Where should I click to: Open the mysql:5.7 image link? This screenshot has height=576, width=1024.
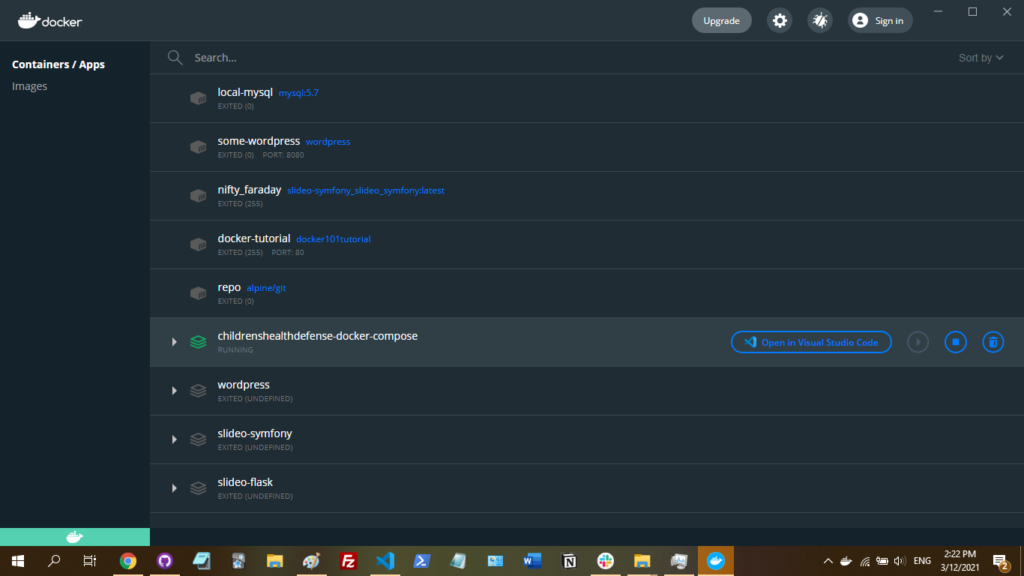298,93
